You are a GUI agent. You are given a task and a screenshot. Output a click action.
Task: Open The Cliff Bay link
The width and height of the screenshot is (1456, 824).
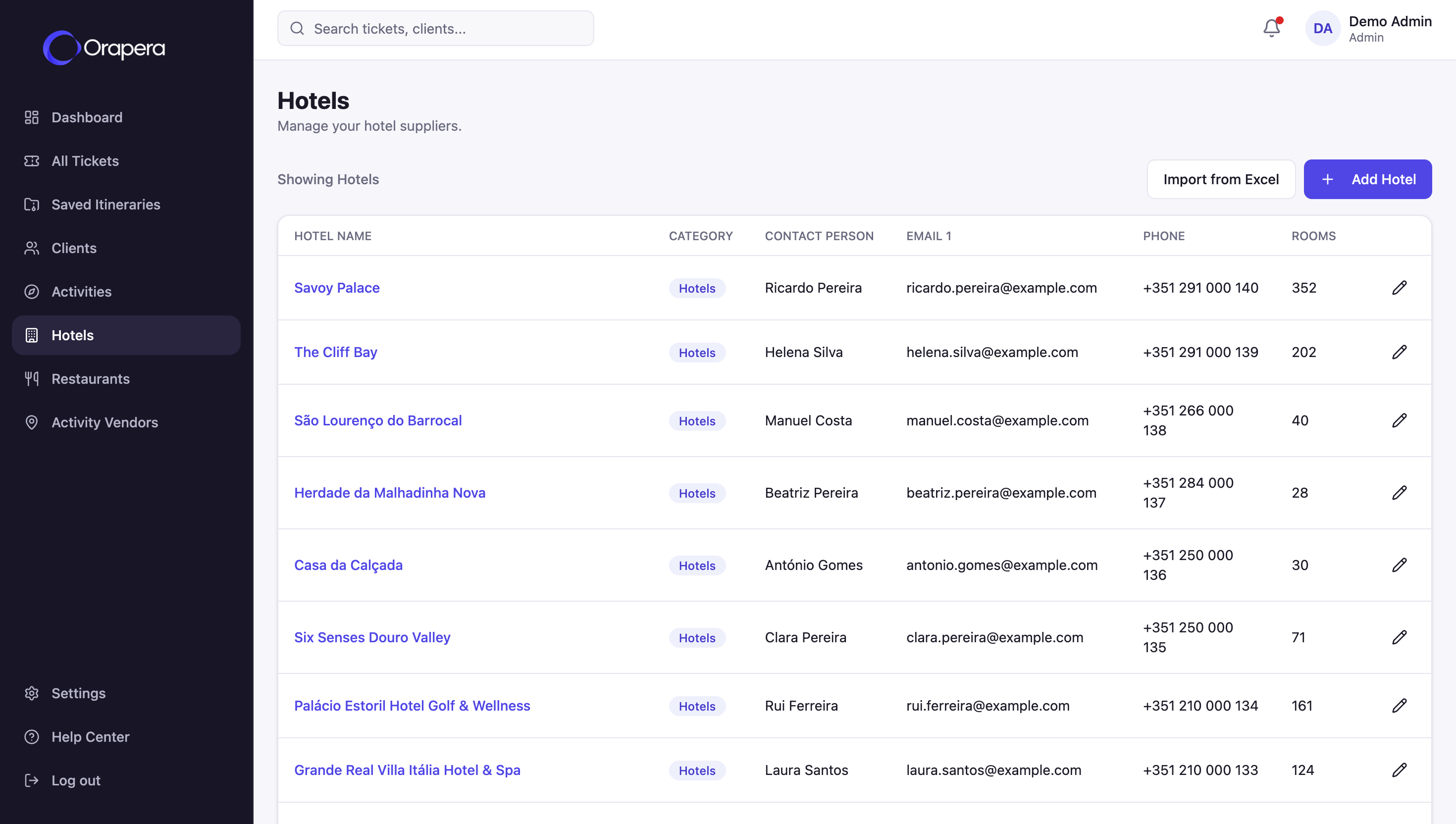click(336, 352)
